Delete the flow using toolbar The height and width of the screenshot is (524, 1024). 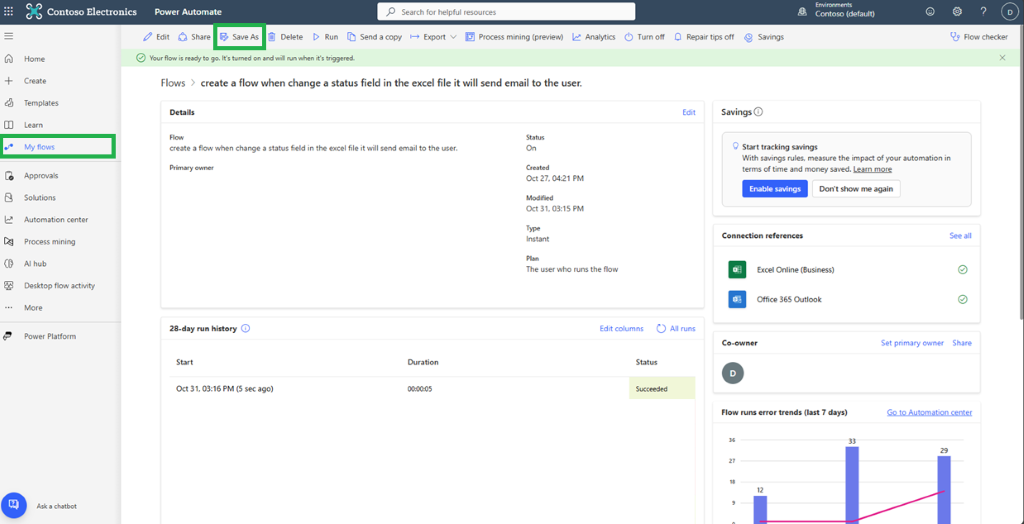(285, 37)
